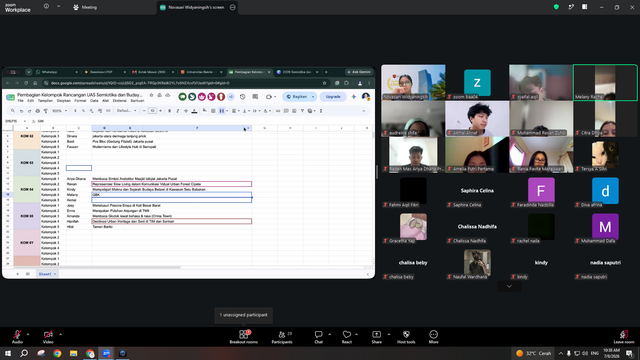
Task: Click the '1 unassigned participant' tooltip
Action: (244, 315)
